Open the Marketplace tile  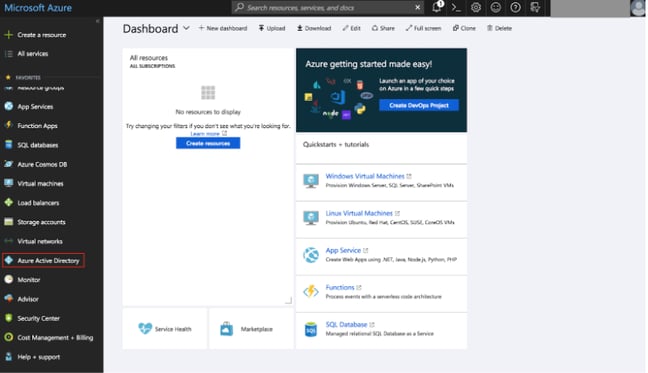click(251, 329)
